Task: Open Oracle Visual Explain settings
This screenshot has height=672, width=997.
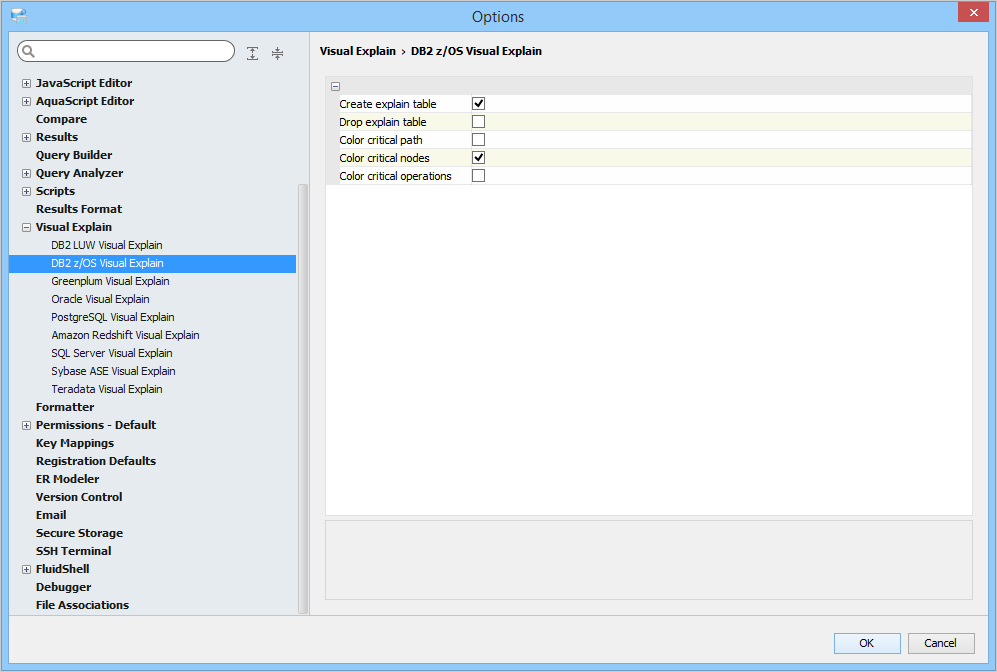Action: pos(100,299)
